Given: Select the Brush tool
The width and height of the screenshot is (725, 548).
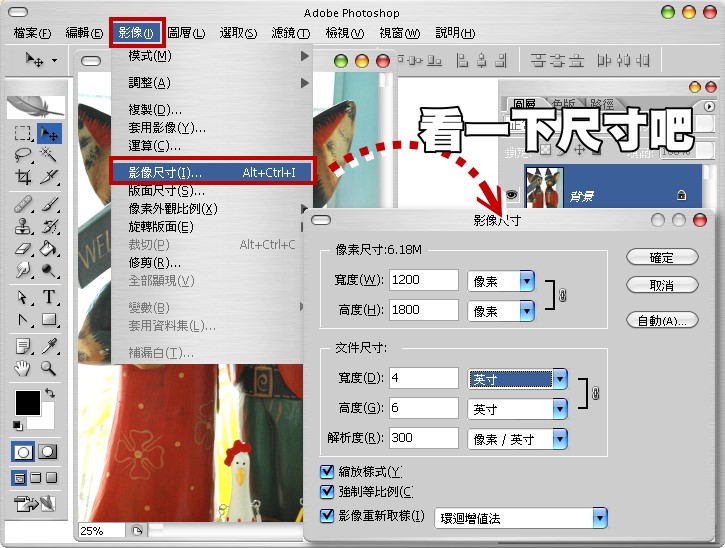Looking at the screenshot, I should (x=49, y=204).
